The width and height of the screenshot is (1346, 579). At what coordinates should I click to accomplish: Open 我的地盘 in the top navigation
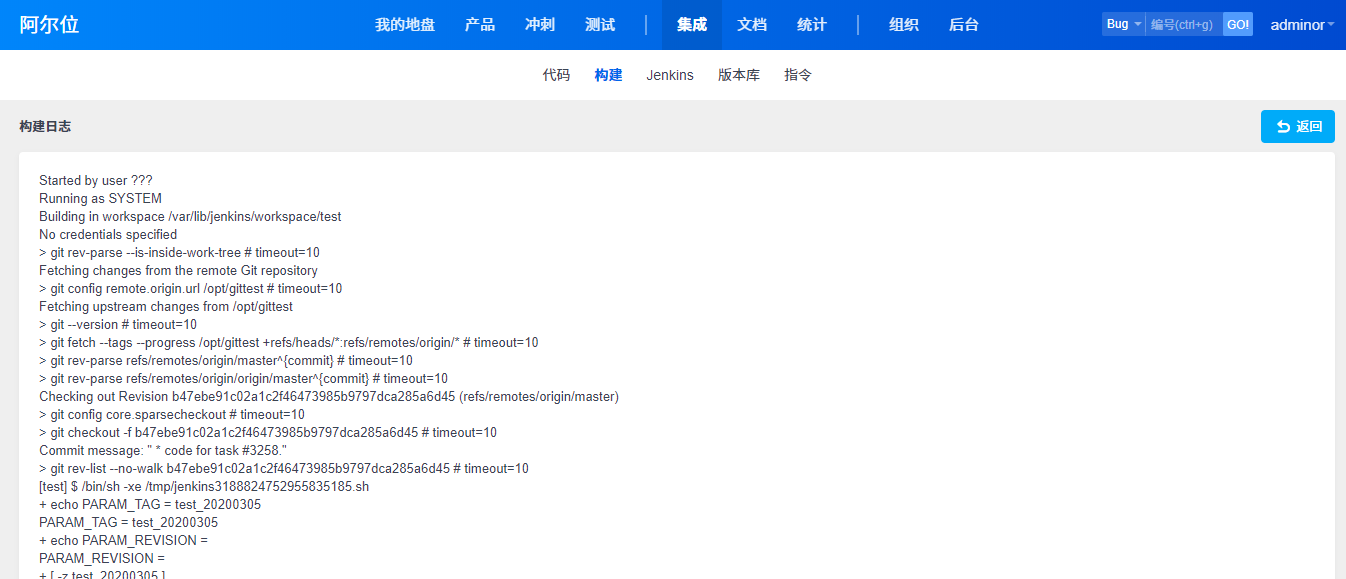point(405,25)
